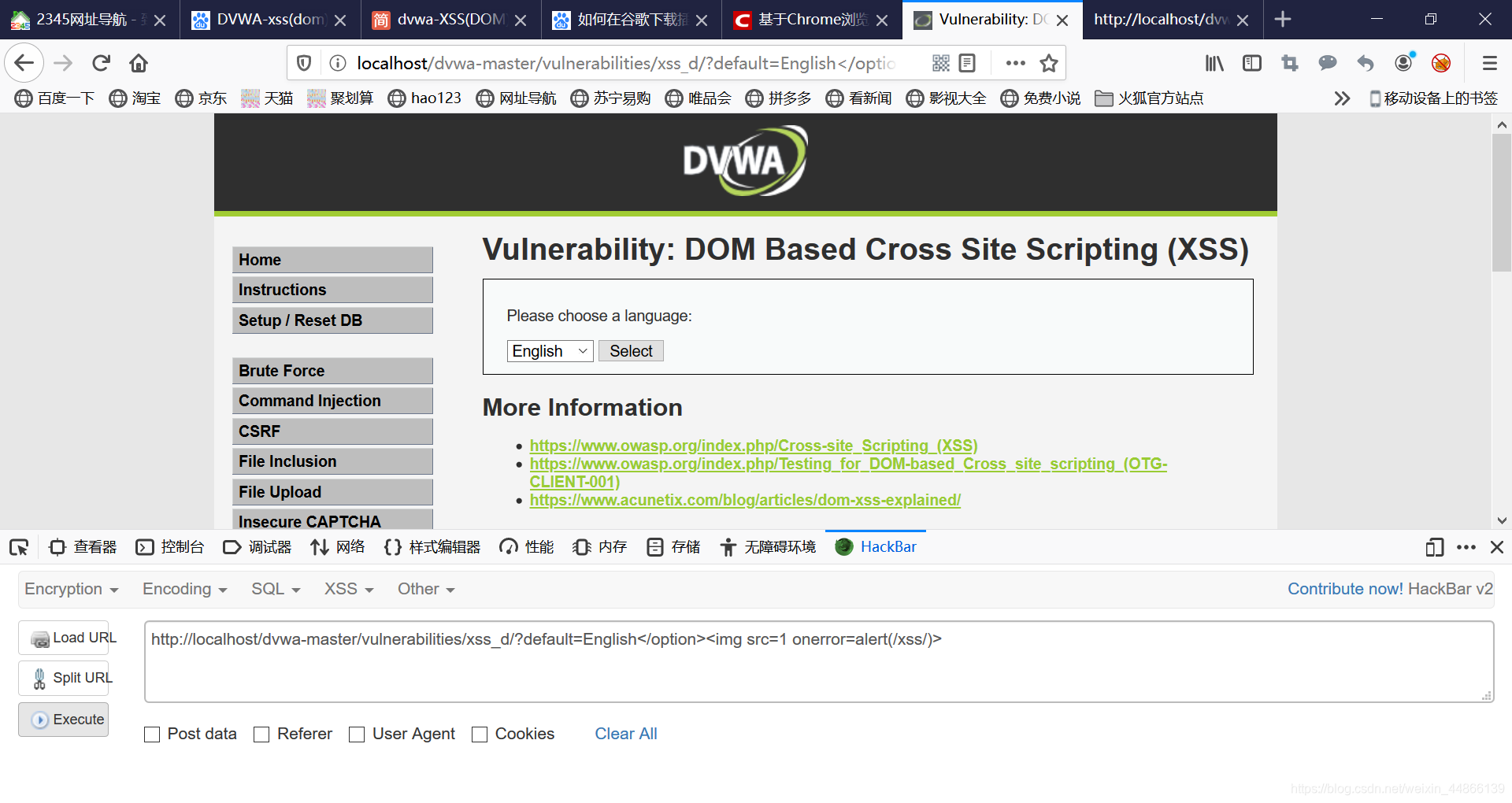The image size is (1512, 803).
Task: Open 火狐官方站点 bookmarks folder
Action: pos(1150,98)
